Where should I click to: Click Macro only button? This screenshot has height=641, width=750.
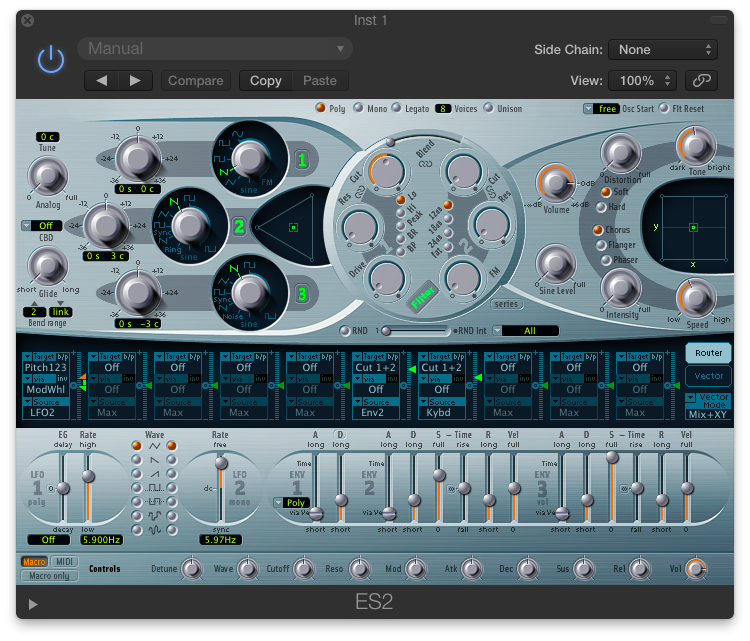(x=49, y=576)
